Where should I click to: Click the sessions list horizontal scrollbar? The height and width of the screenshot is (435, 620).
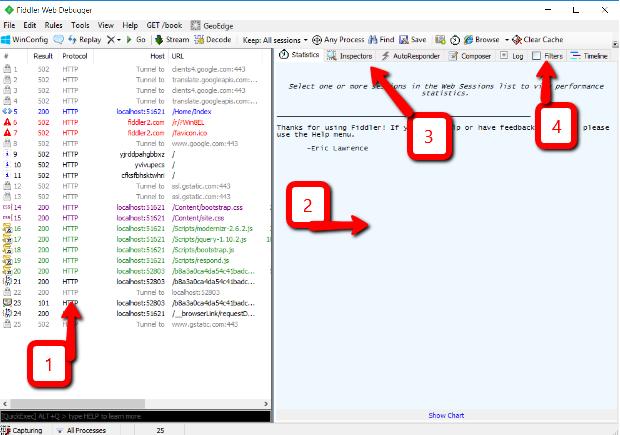tap(135, 404)
